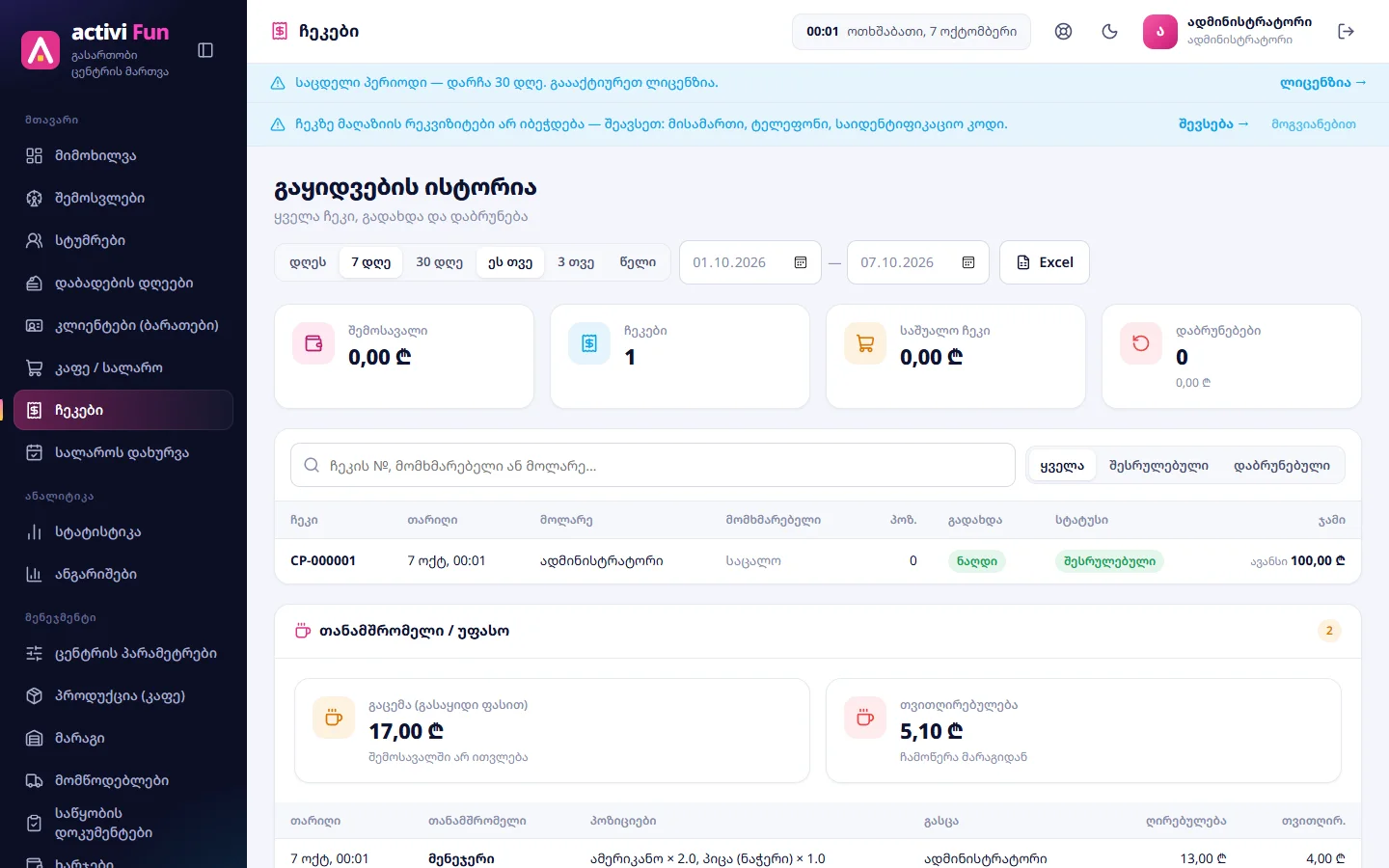Open the support lifebuoy icon in header
The height and width of the screenshot is (868, 1389).
pos(1063,31)
